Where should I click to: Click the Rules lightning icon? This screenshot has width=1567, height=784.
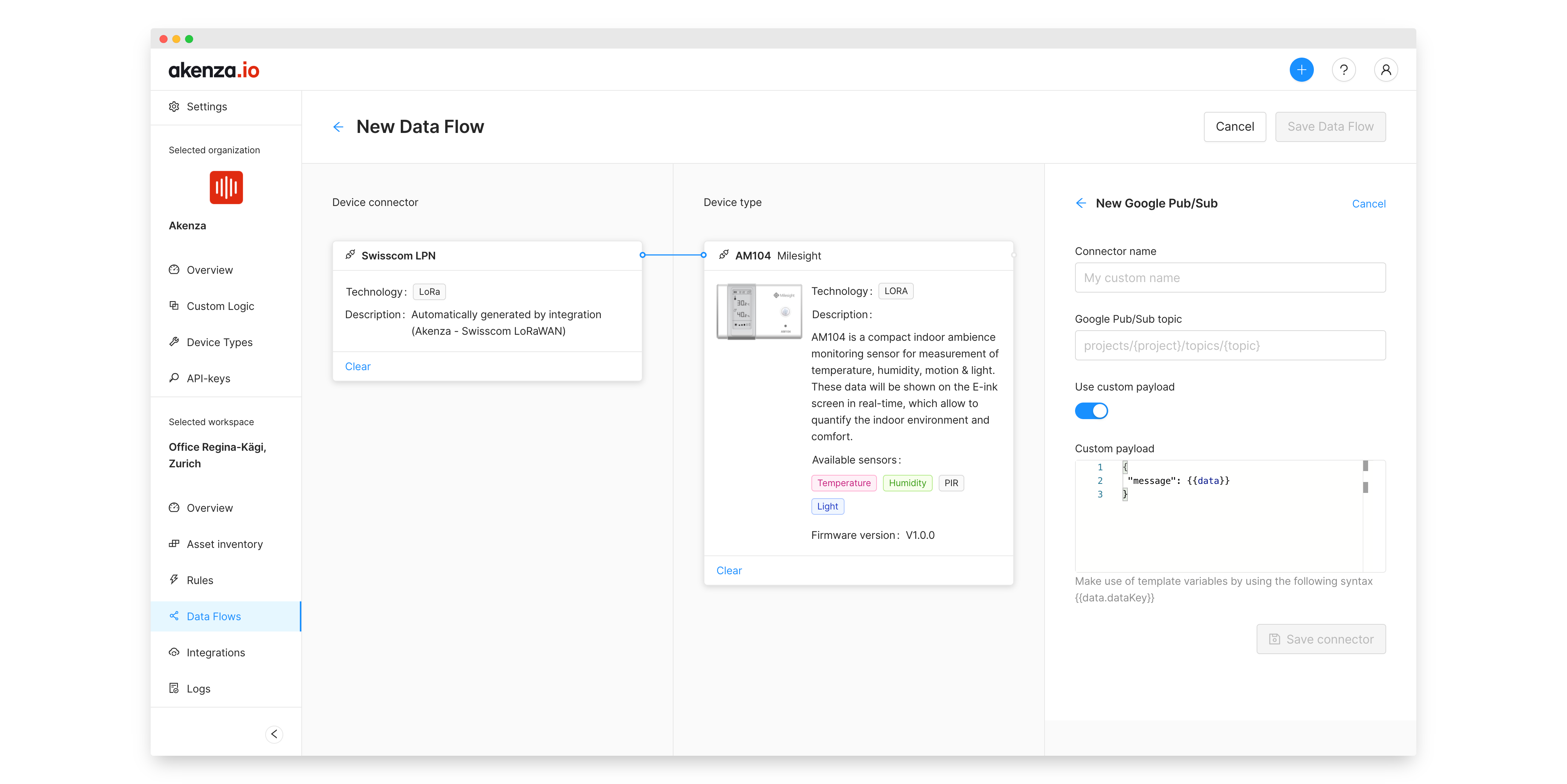pos(174,580)
